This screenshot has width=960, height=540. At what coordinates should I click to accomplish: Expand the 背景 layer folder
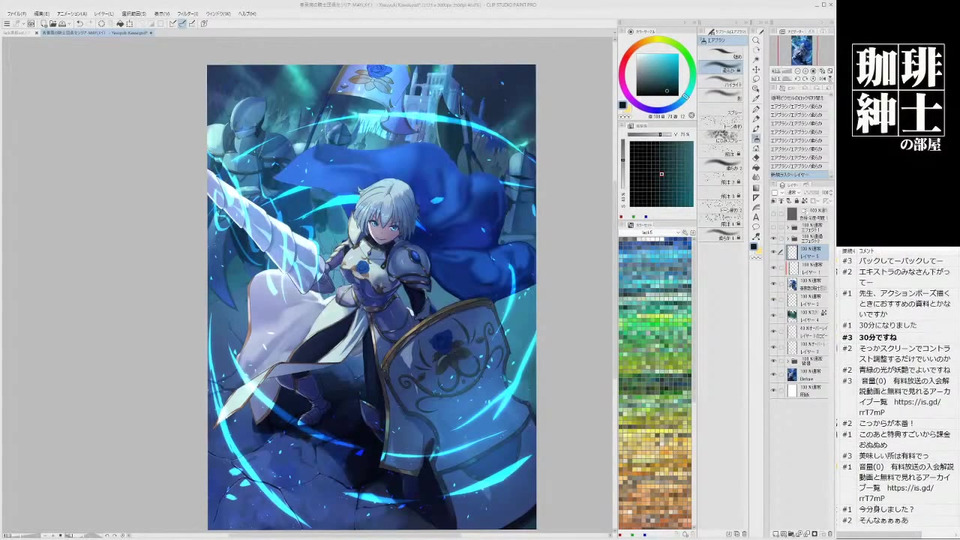point(788,361)
